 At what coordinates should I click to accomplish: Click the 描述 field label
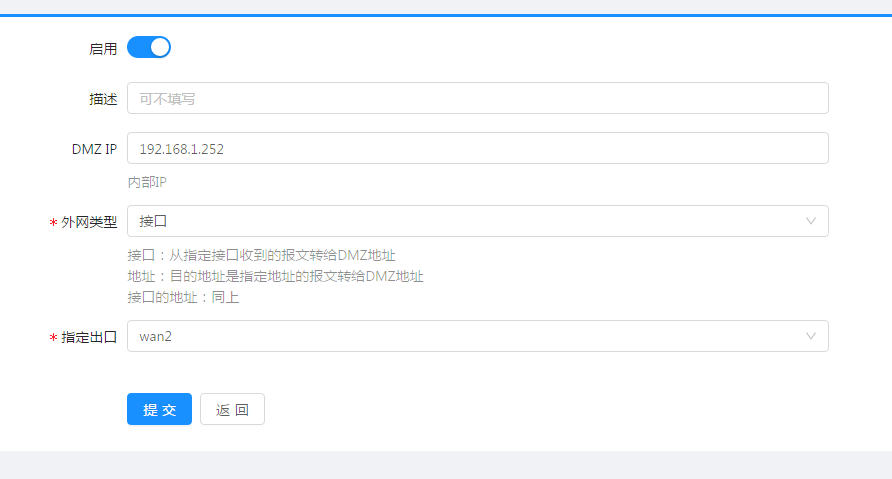pos(103,99)
